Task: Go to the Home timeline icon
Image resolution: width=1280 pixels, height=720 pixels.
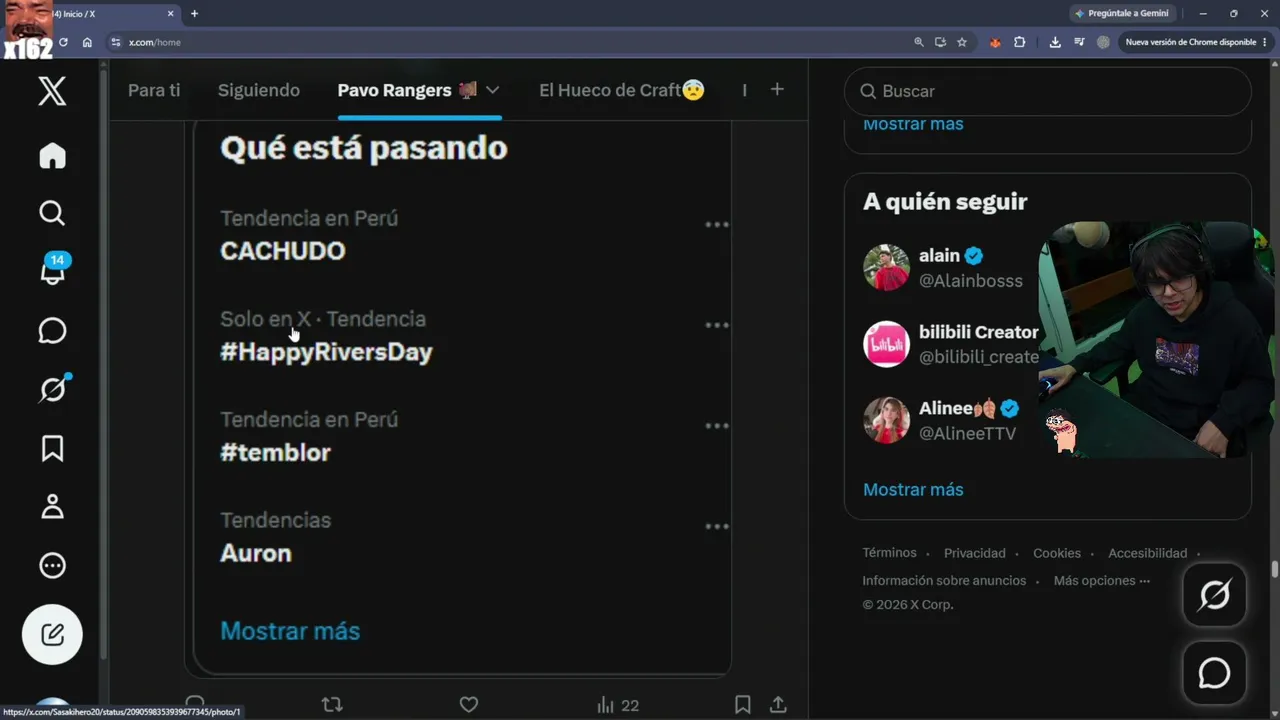Action: point(52,156)
